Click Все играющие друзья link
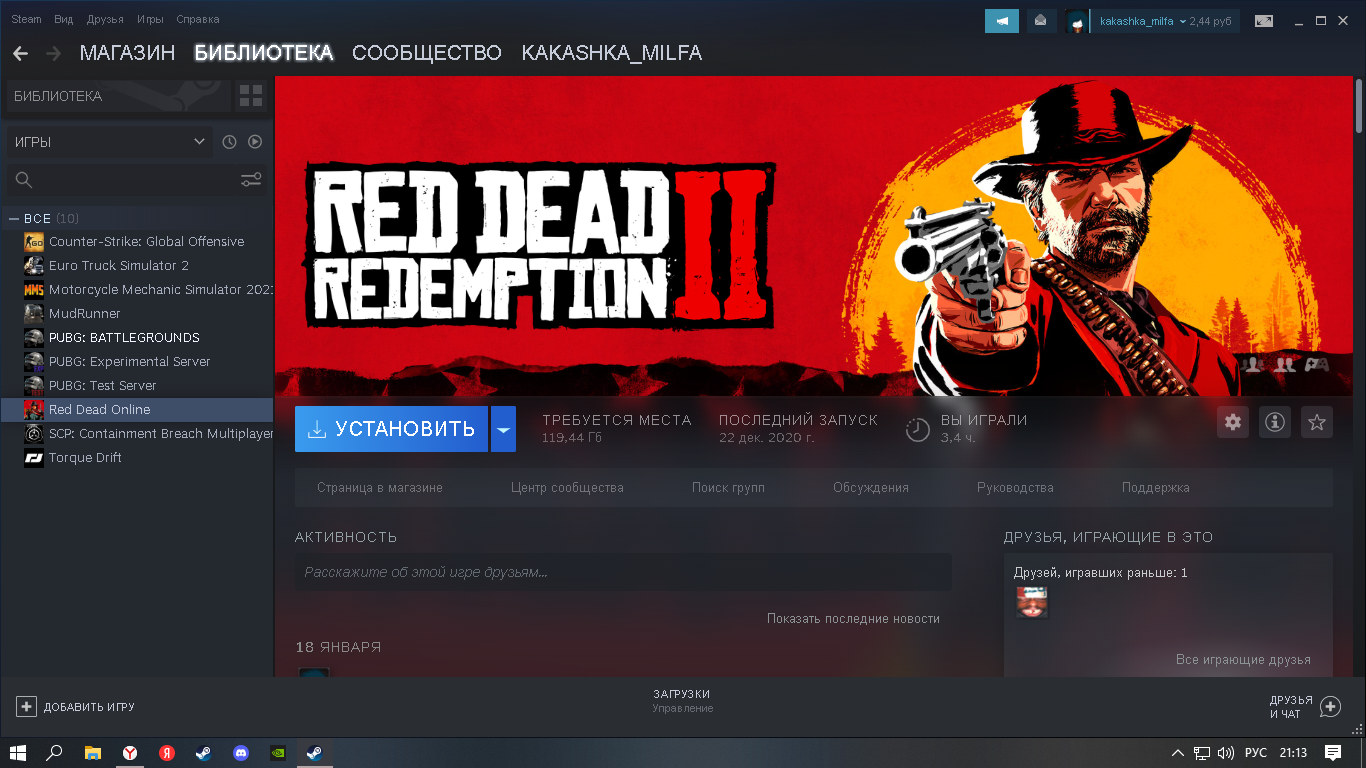Image resolution: width=1366 pixels, height=768 pixels. [x=1243, y=660]
